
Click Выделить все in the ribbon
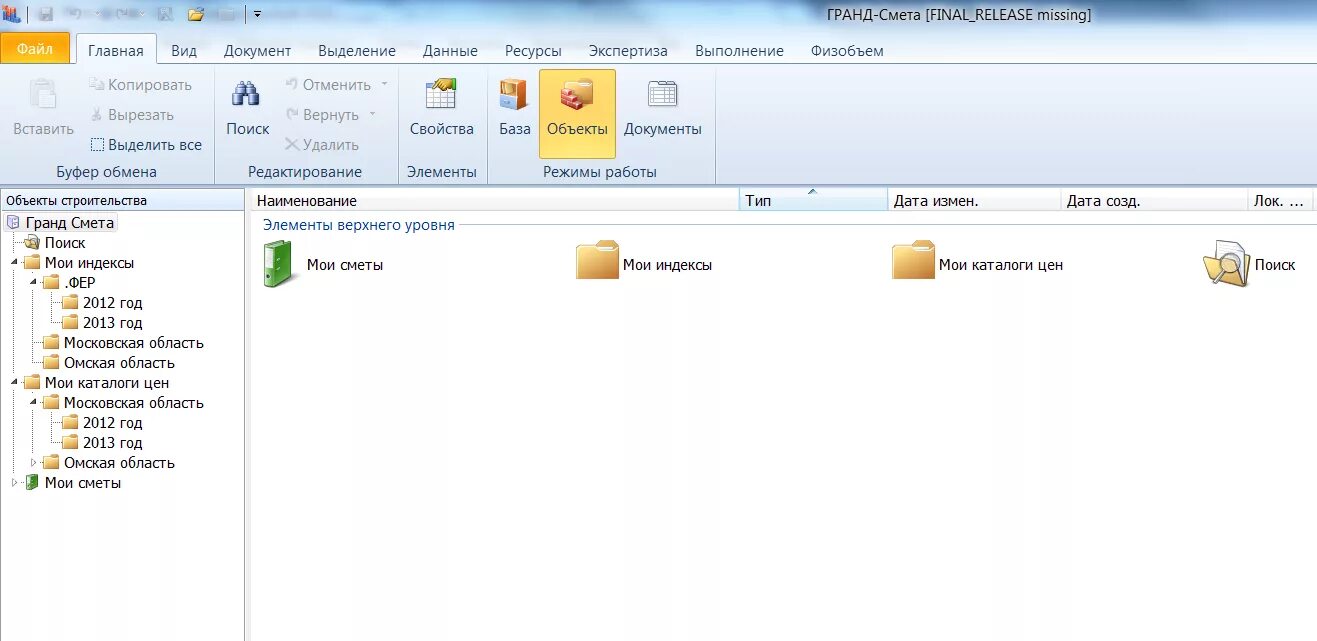146,145
